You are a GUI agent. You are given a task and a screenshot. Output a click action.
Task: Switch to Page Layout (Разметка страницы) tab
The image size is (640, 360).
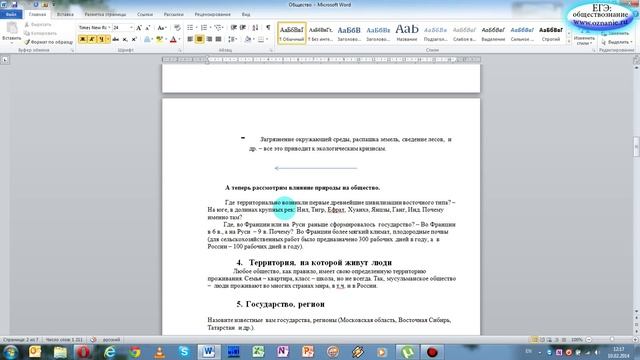[x=105, y=14]
